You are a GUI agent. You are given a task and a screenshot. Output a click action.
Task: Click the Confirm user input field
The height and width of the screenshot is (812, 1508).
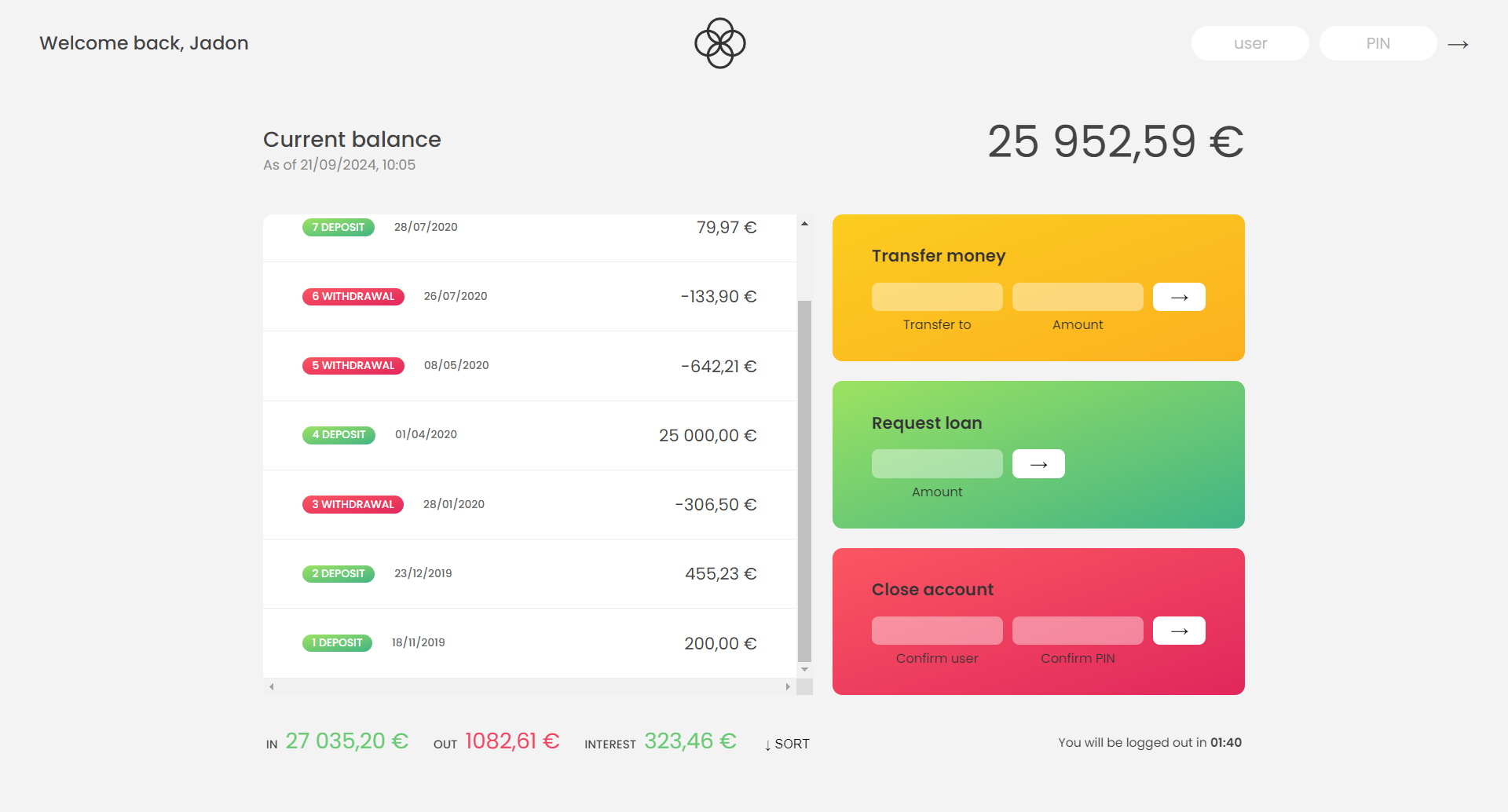pyautogui.click(x=936, y=631)
